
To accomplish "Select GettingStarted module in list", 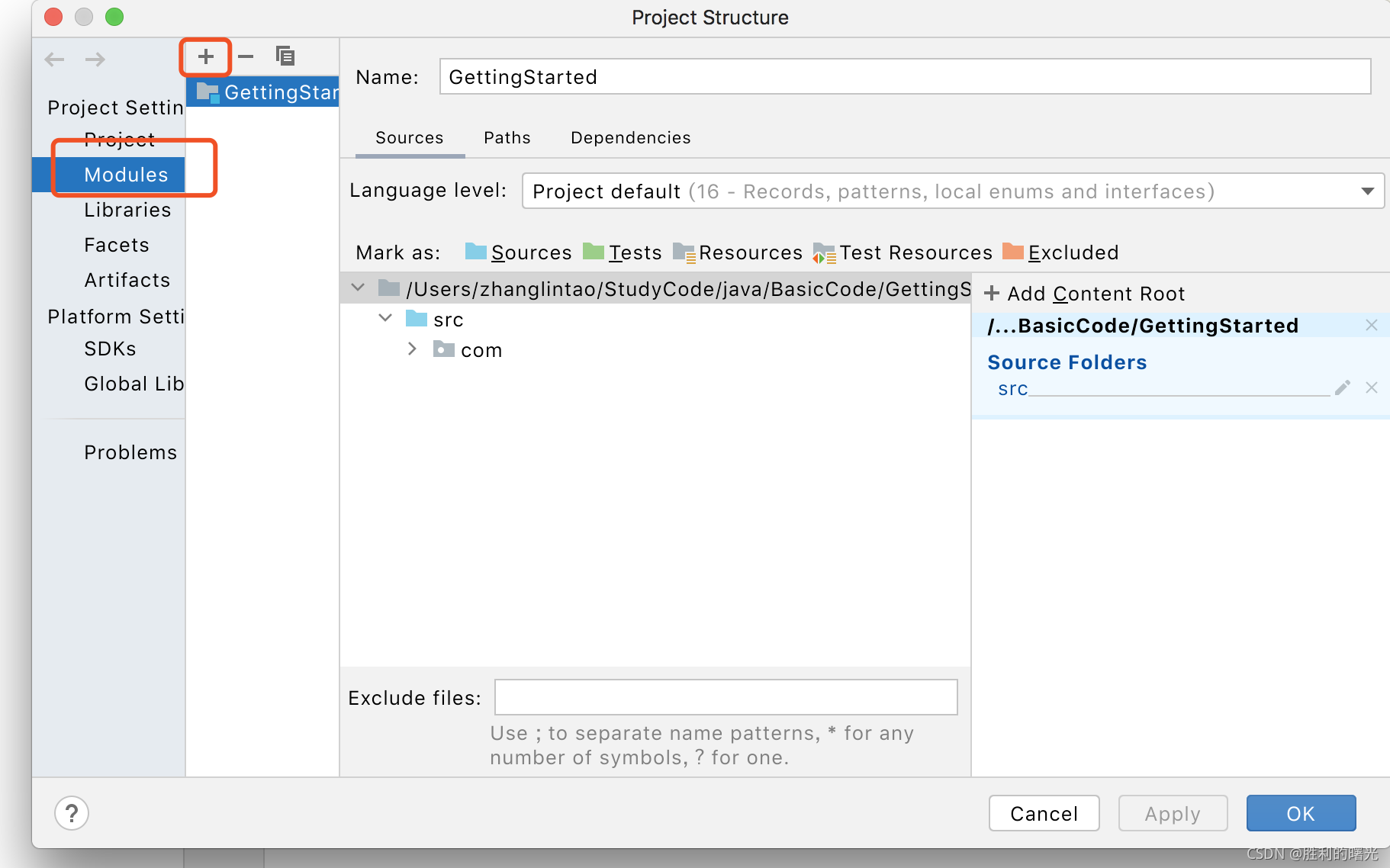I will (x=262, y=92).
